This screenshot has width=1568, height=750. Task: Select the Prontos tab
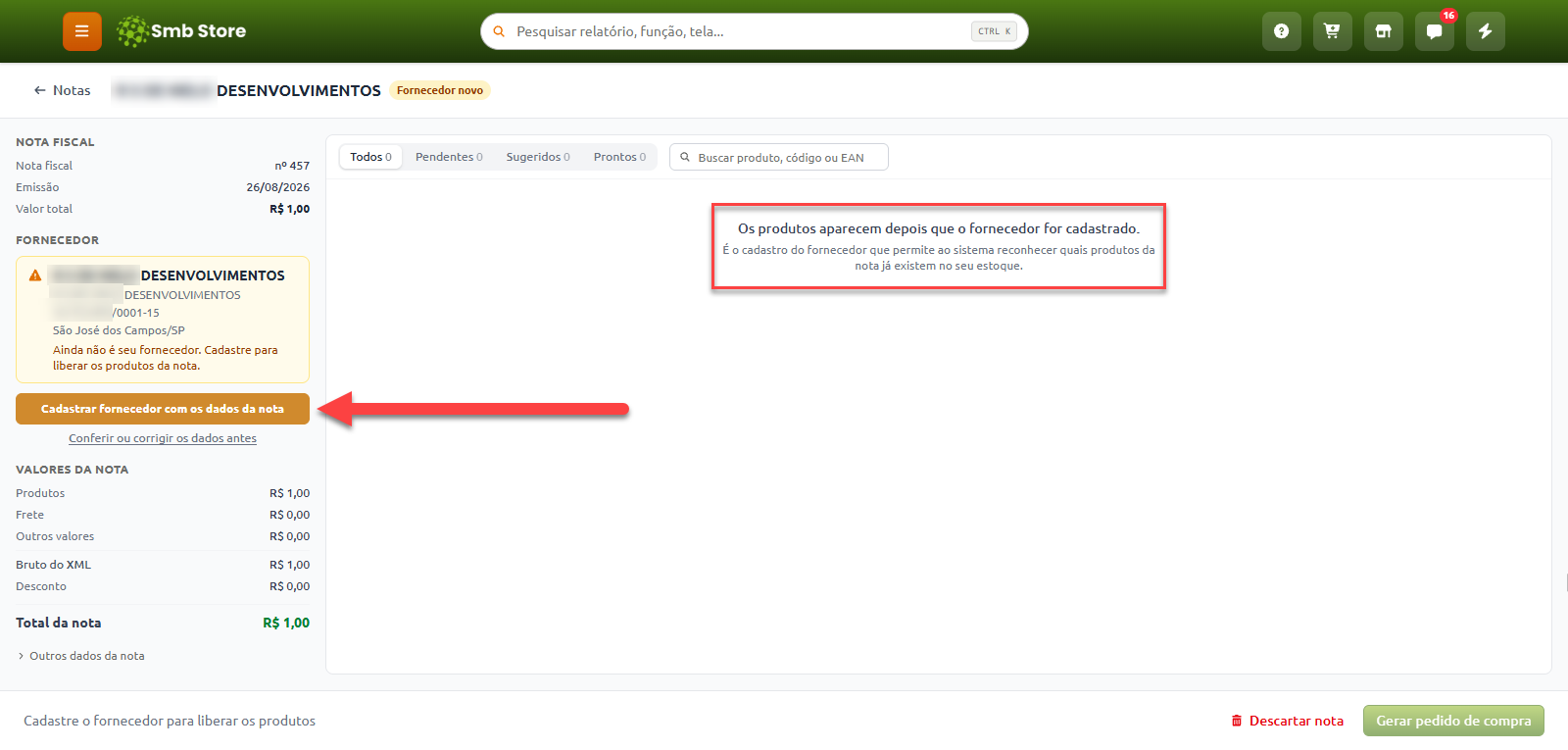click(x=619, y=157)
